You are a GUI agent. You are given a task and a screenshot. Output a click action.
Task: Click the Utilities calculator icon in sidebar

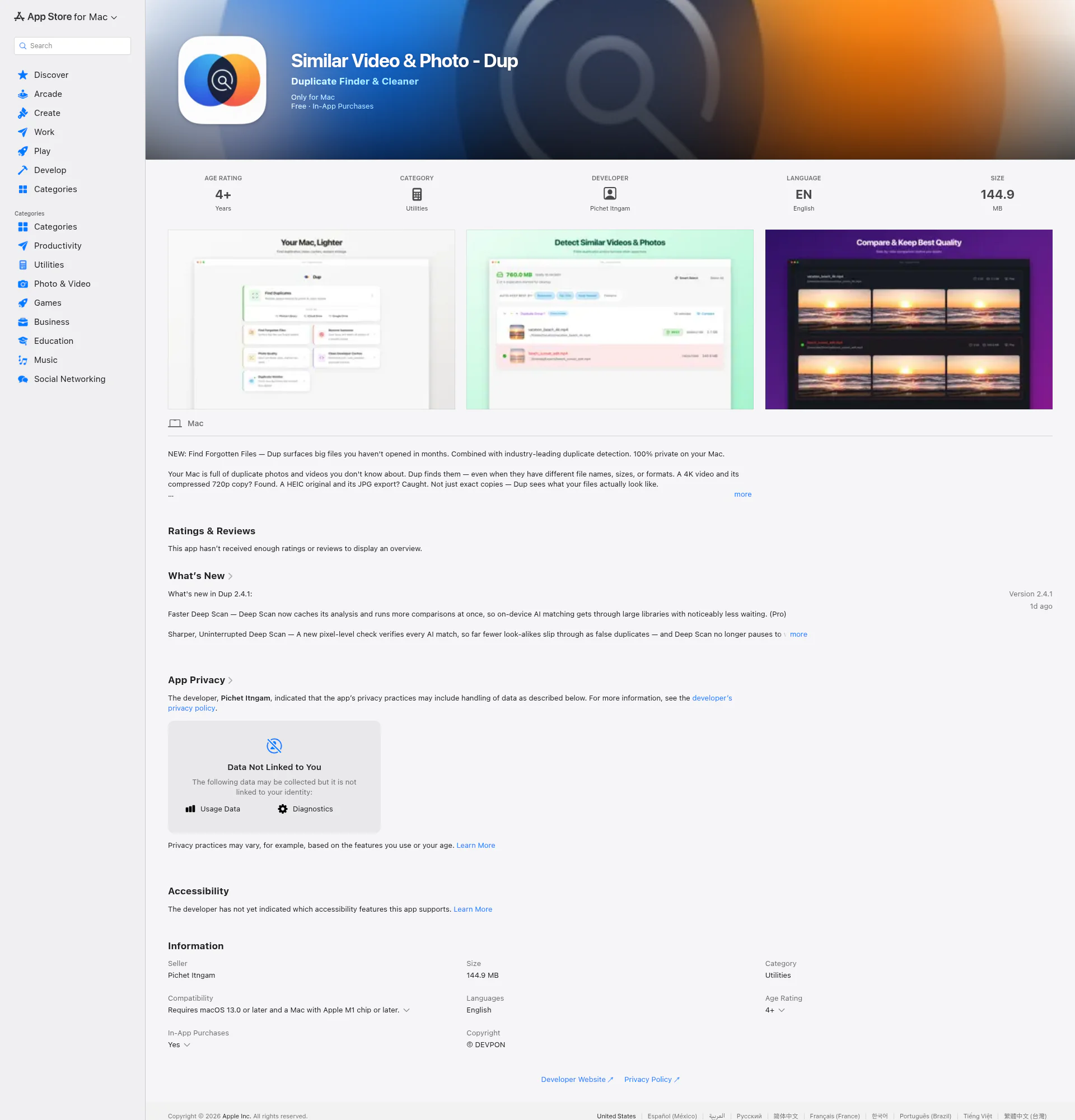tap(23, 264)
